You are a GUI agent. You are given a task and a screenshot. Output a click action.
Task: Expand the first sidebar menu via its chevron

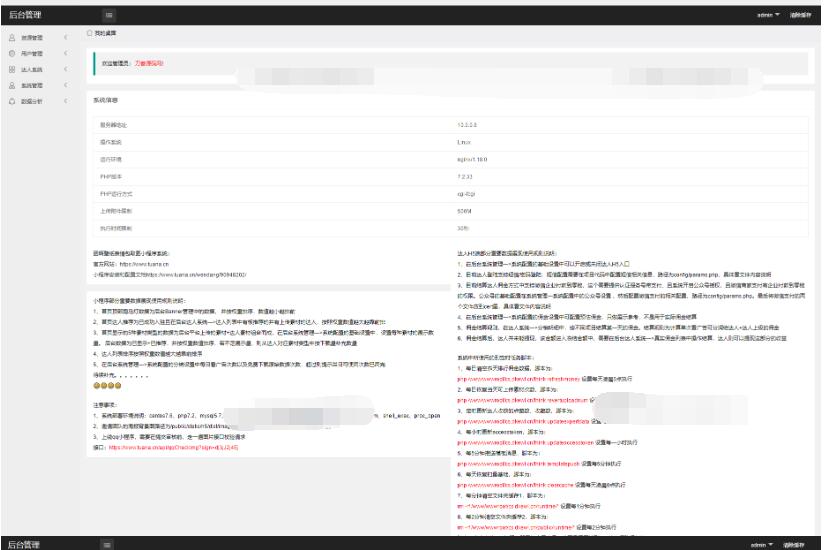point(65,38)
